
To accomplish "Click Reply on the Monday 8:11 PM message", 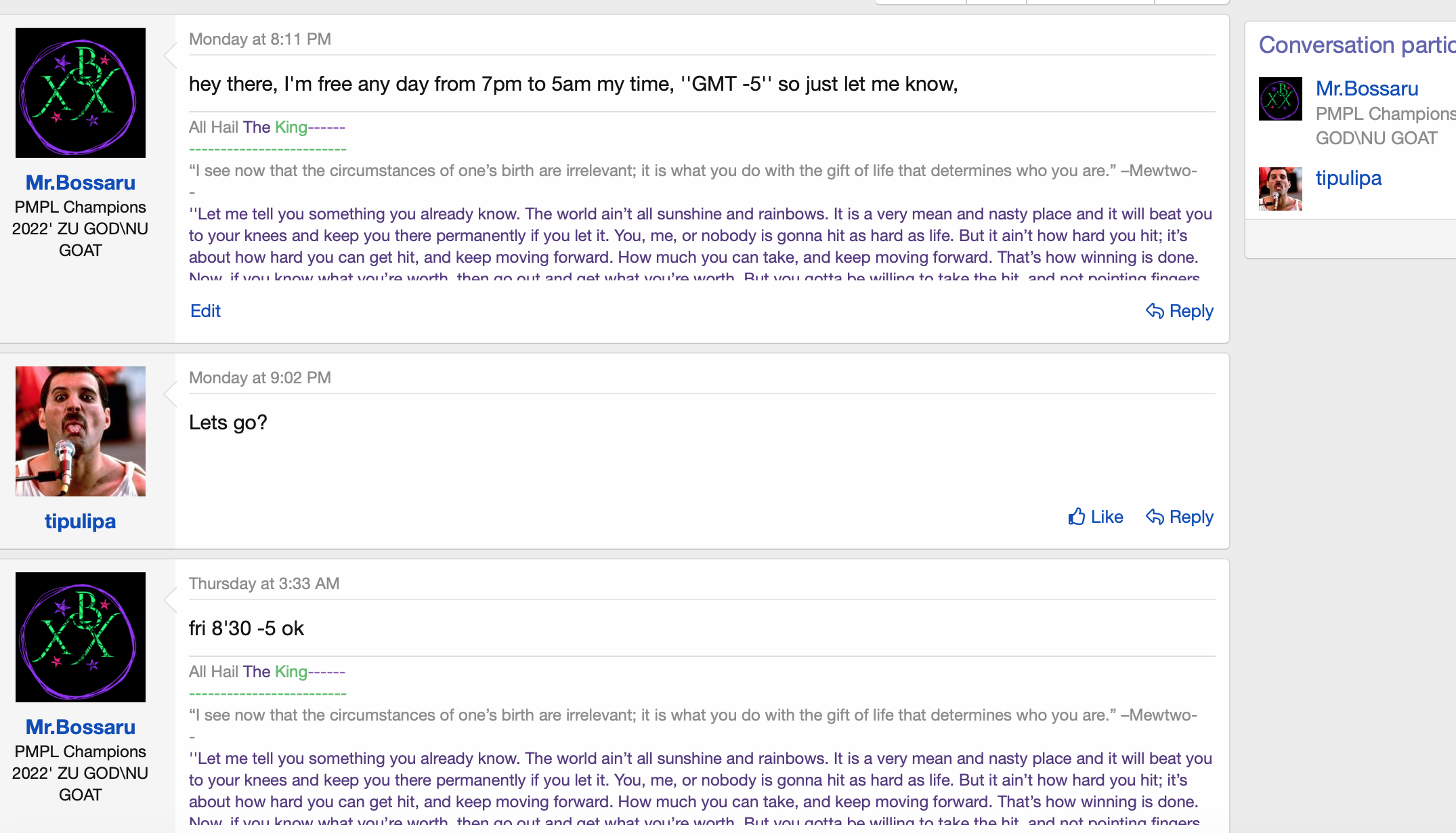I will click(1179, 311).
